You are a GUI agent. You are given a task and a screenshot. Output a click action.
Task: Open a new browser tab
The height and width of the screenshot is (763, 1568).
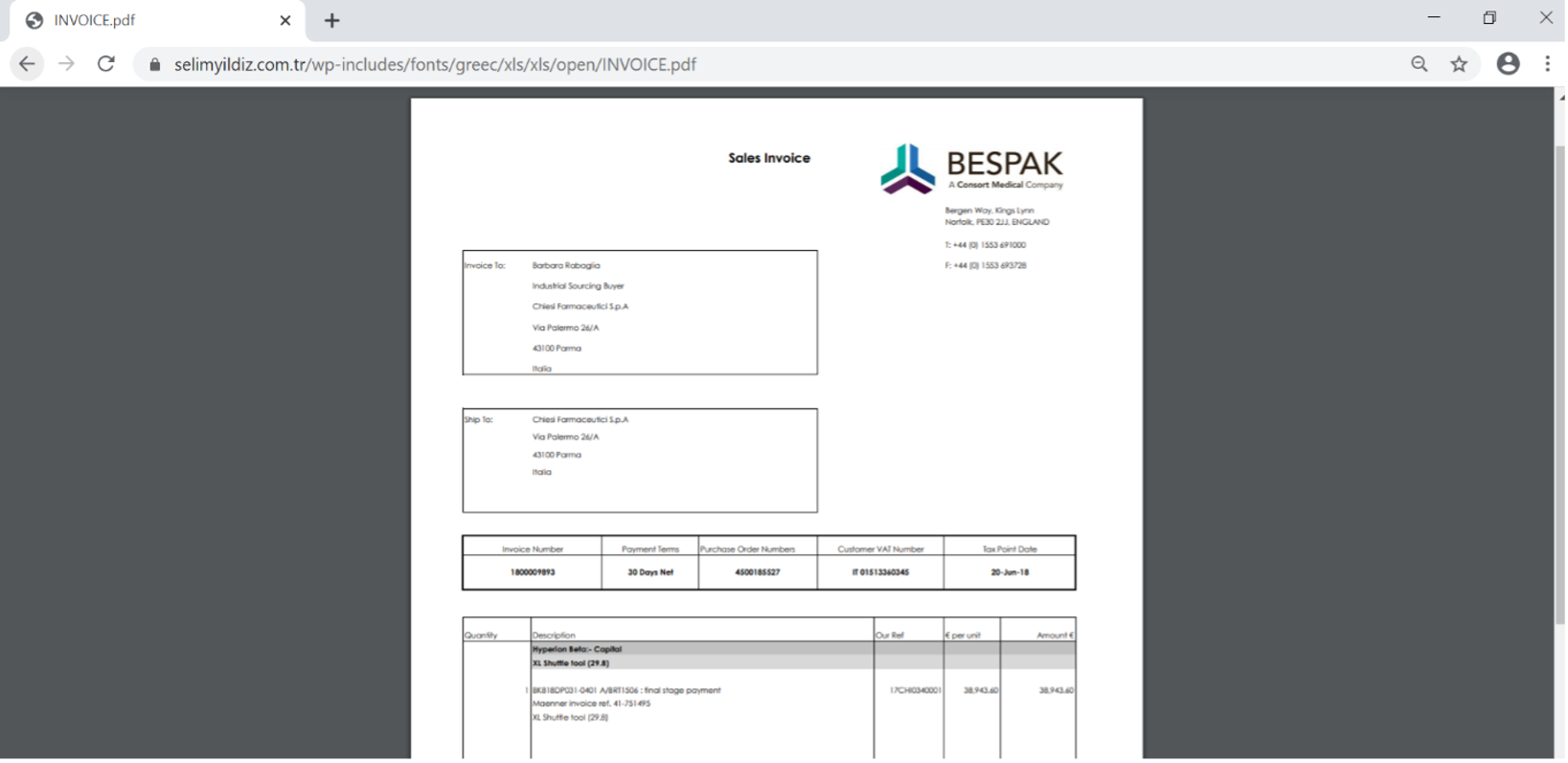(x=332, y=20)
